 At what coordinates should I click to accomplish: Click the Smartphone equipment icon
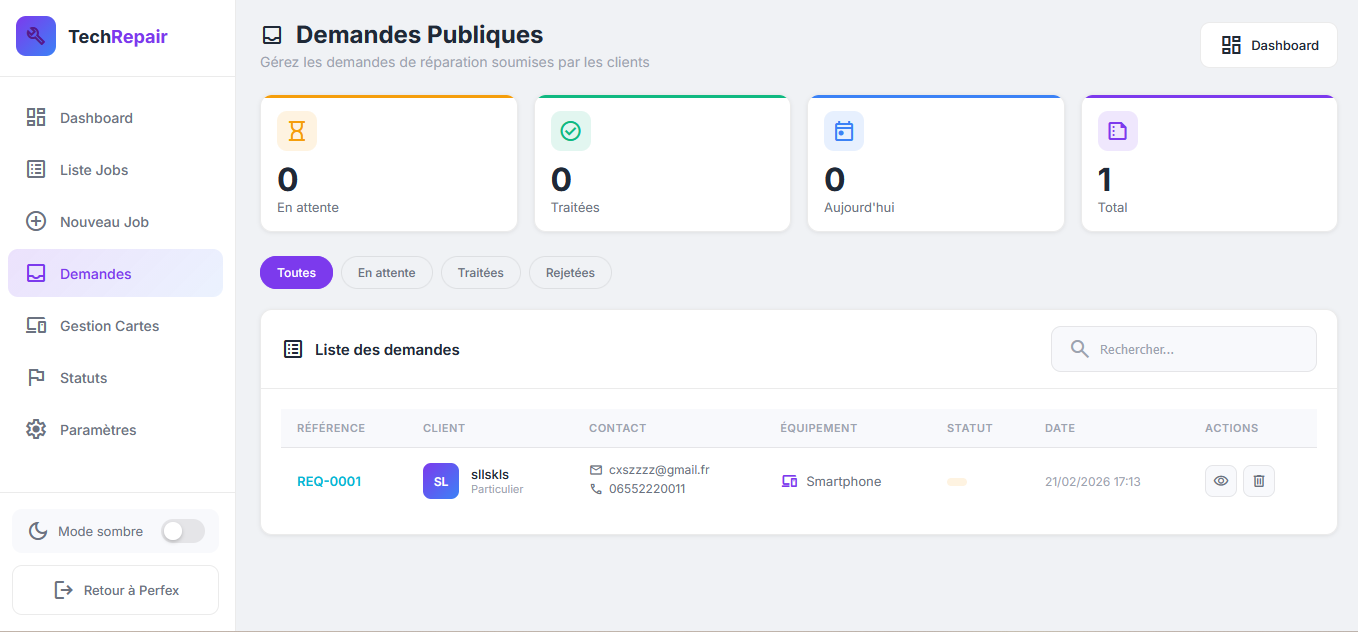tap(788, 481)
